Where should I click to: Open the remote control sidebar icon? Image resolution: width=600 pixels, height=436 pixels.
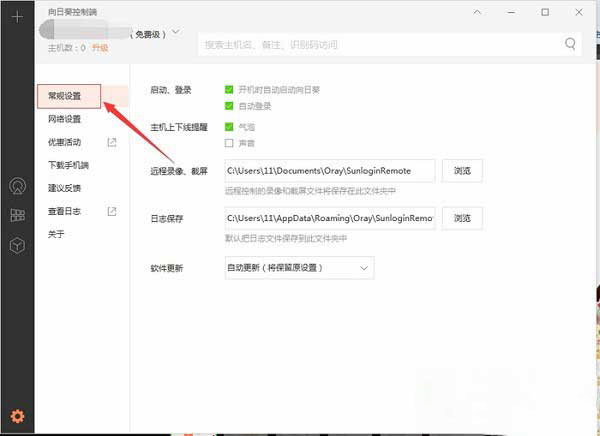pos(17,186)
